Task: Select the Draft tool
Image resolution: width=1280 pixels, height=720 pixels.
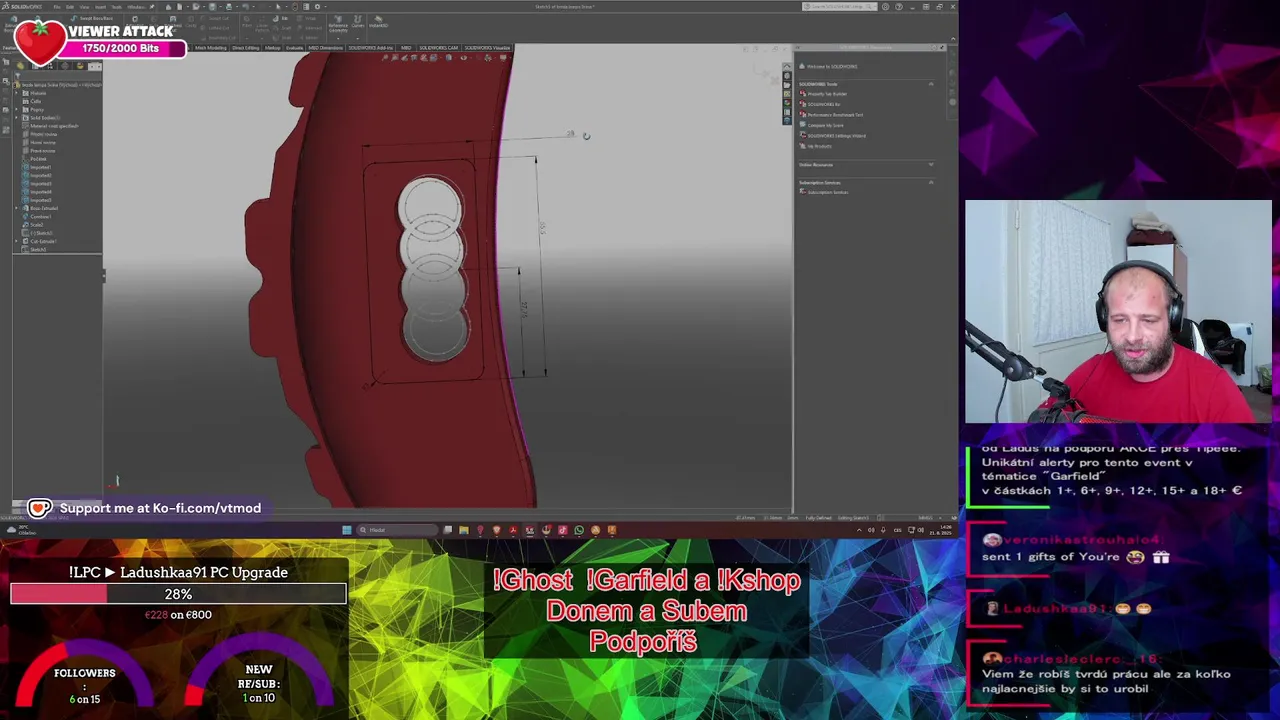Action: click(x=280, y=28)
